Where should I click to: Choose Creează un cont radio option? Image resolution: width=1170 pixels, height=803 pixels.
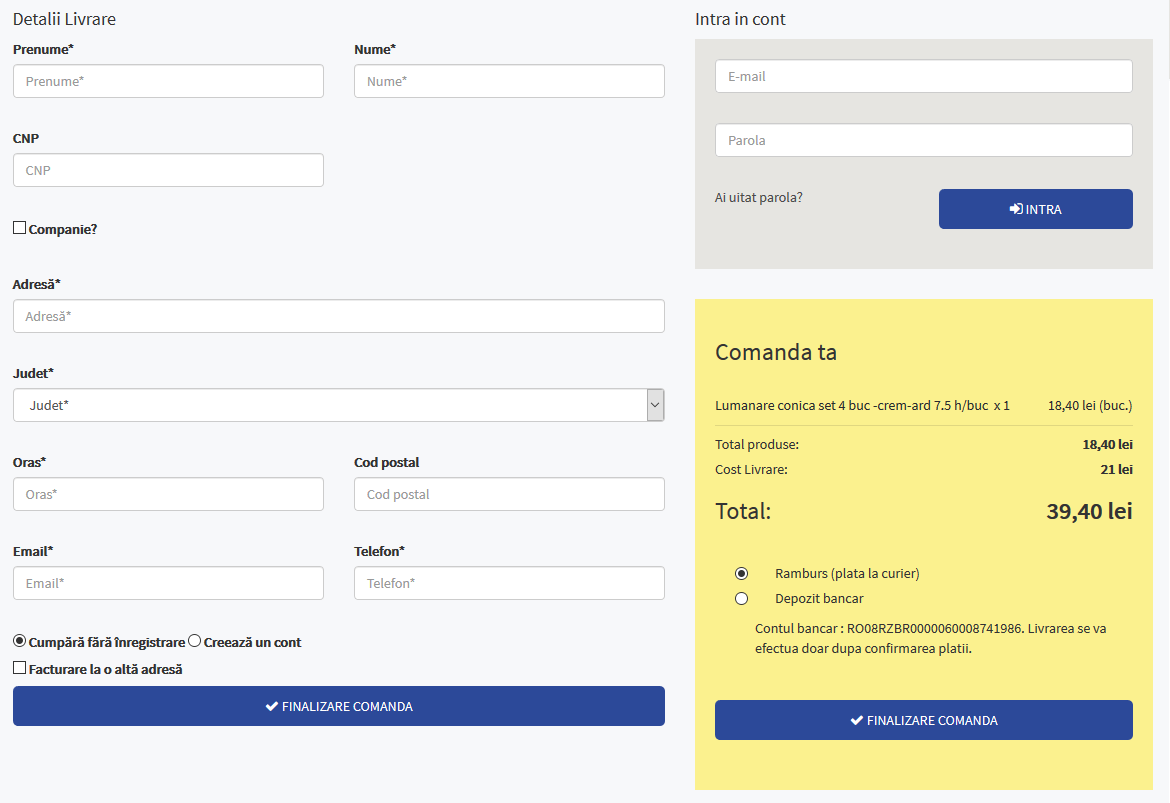click(x=195, y=641)
